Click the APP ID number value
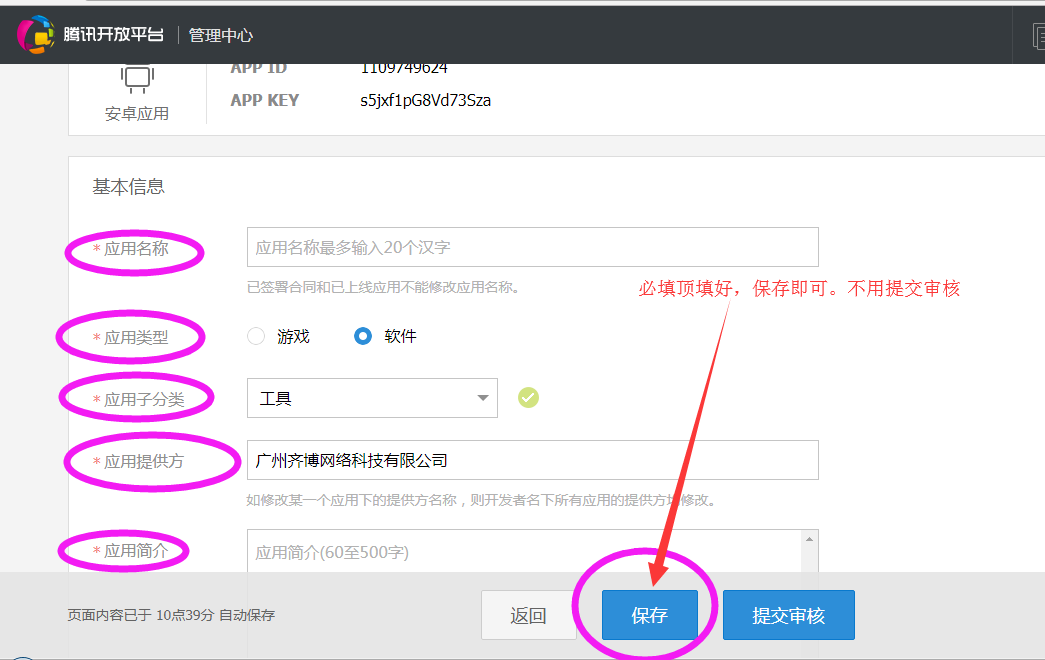Viewport: 1045px width, 660px height. (404, 68)
